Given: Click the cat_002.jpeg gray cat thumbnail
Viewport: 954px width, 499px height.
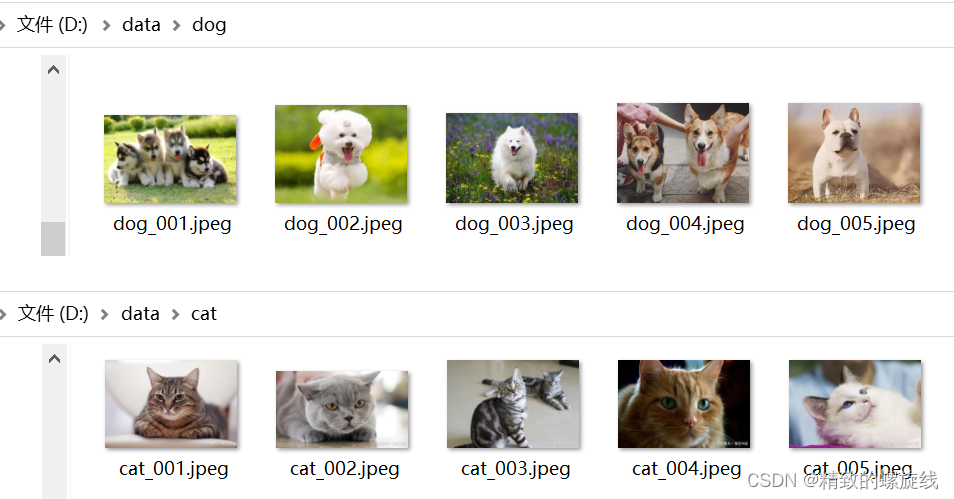Looking at the screenshot, I should (x=342, y=409).
